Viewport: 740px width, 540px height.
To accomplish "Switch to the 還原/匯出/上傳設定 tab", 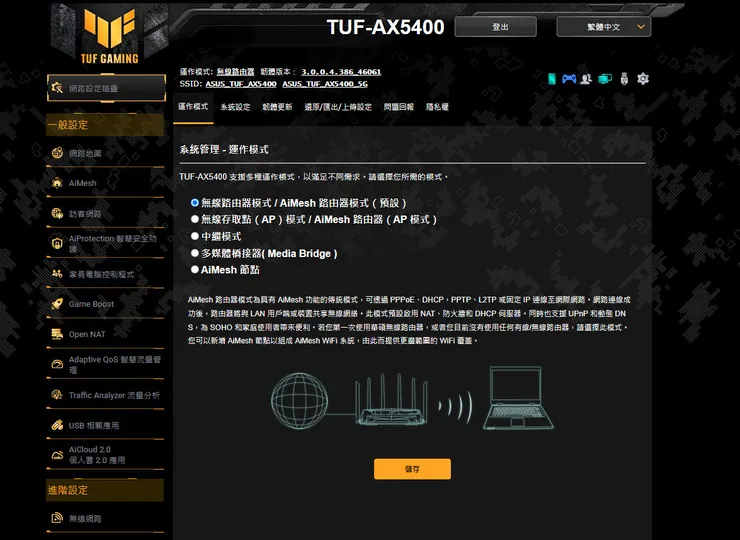I will 338,107.
